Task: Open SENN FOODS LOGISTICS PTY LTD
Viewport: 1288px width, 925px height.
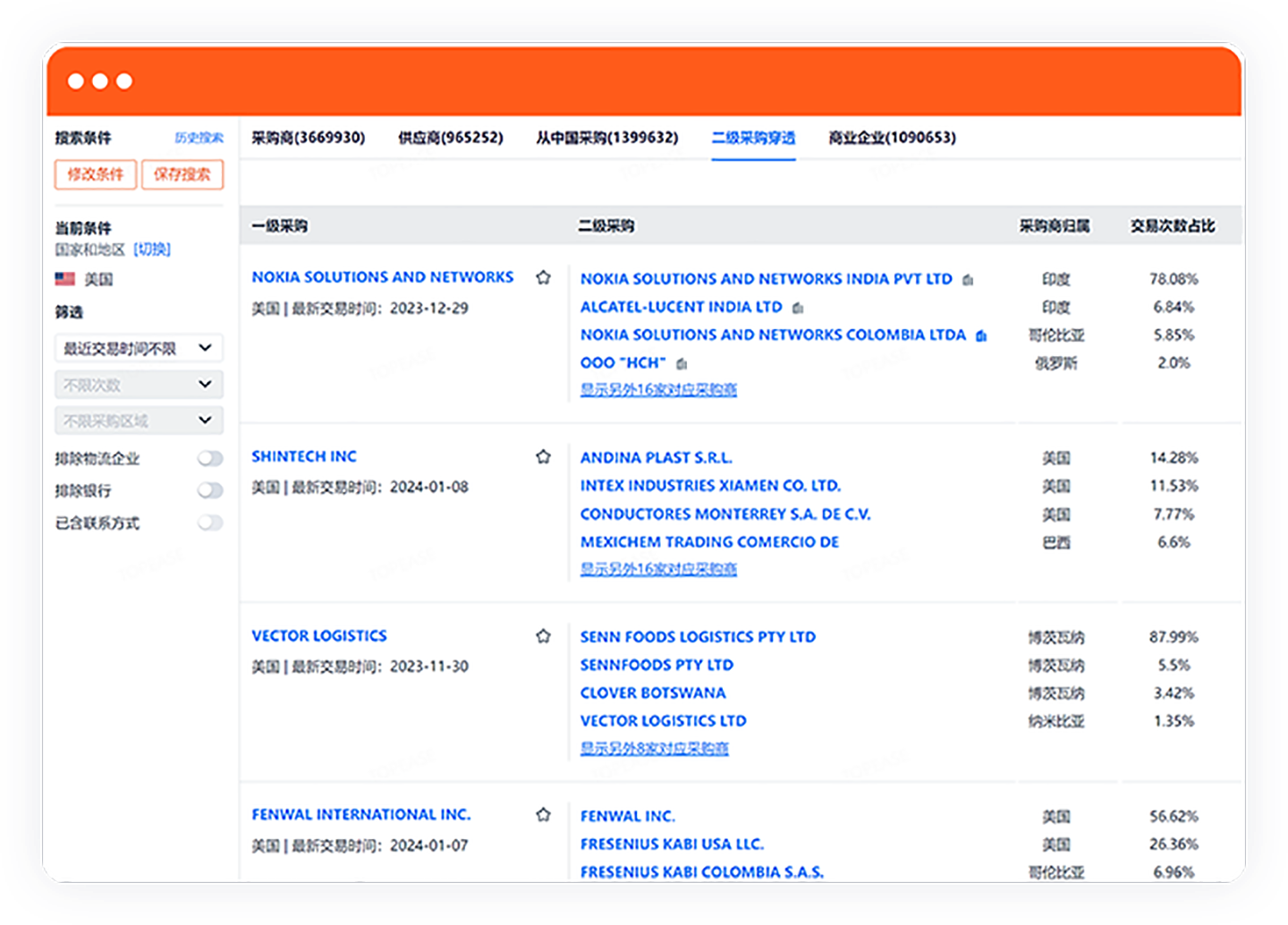Action: coord(699,637)
